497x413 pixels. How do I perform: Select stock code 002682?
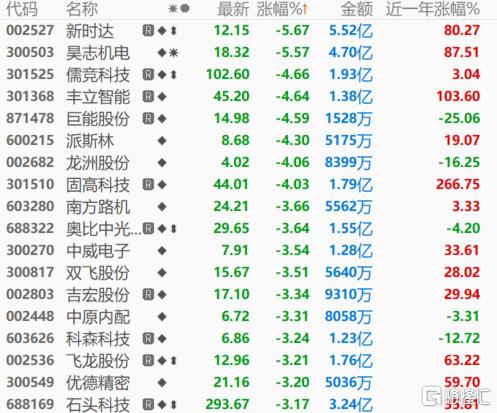(x=30, y=163)
